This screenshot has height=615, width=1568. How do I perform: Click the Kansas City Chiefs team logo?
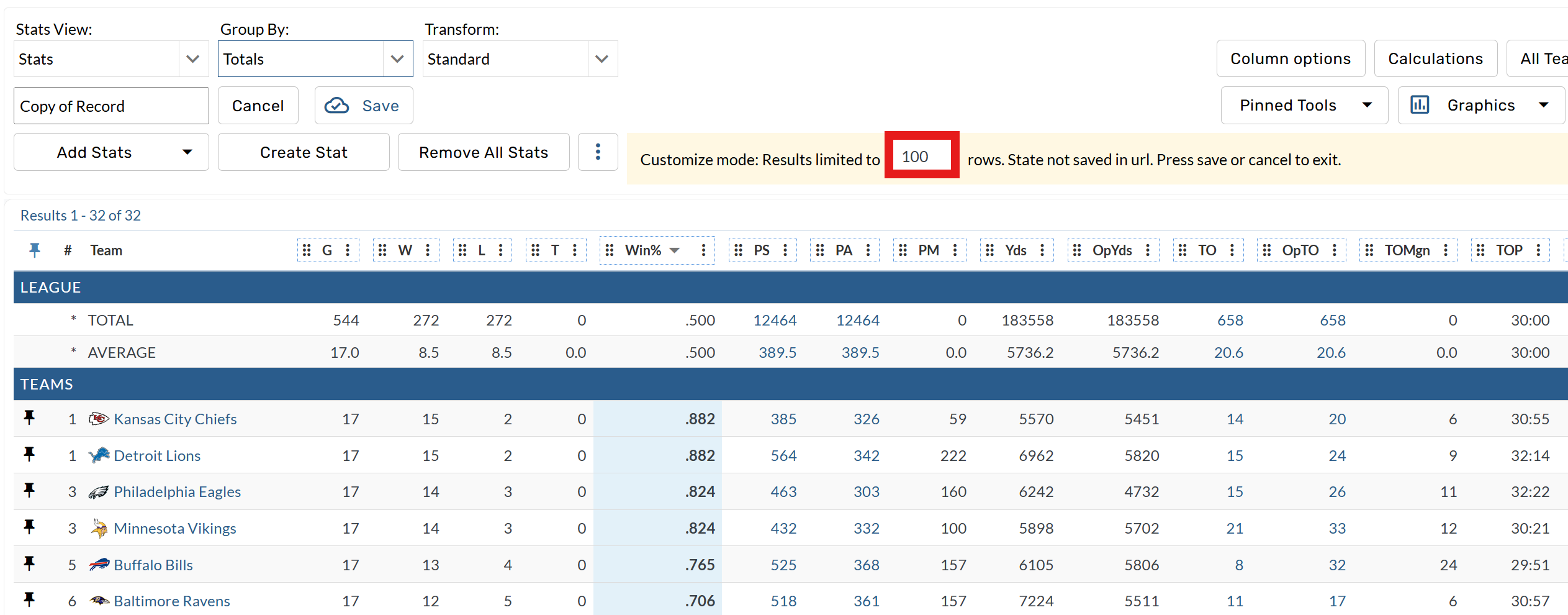(x=99, y=419)
